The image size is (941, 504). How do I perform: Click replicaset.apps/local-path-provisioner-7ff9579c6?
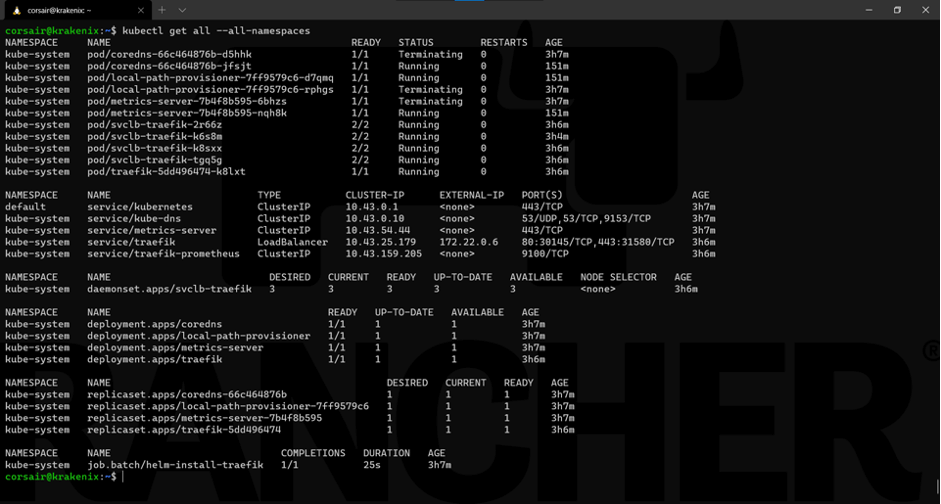[x=228, y=406]
